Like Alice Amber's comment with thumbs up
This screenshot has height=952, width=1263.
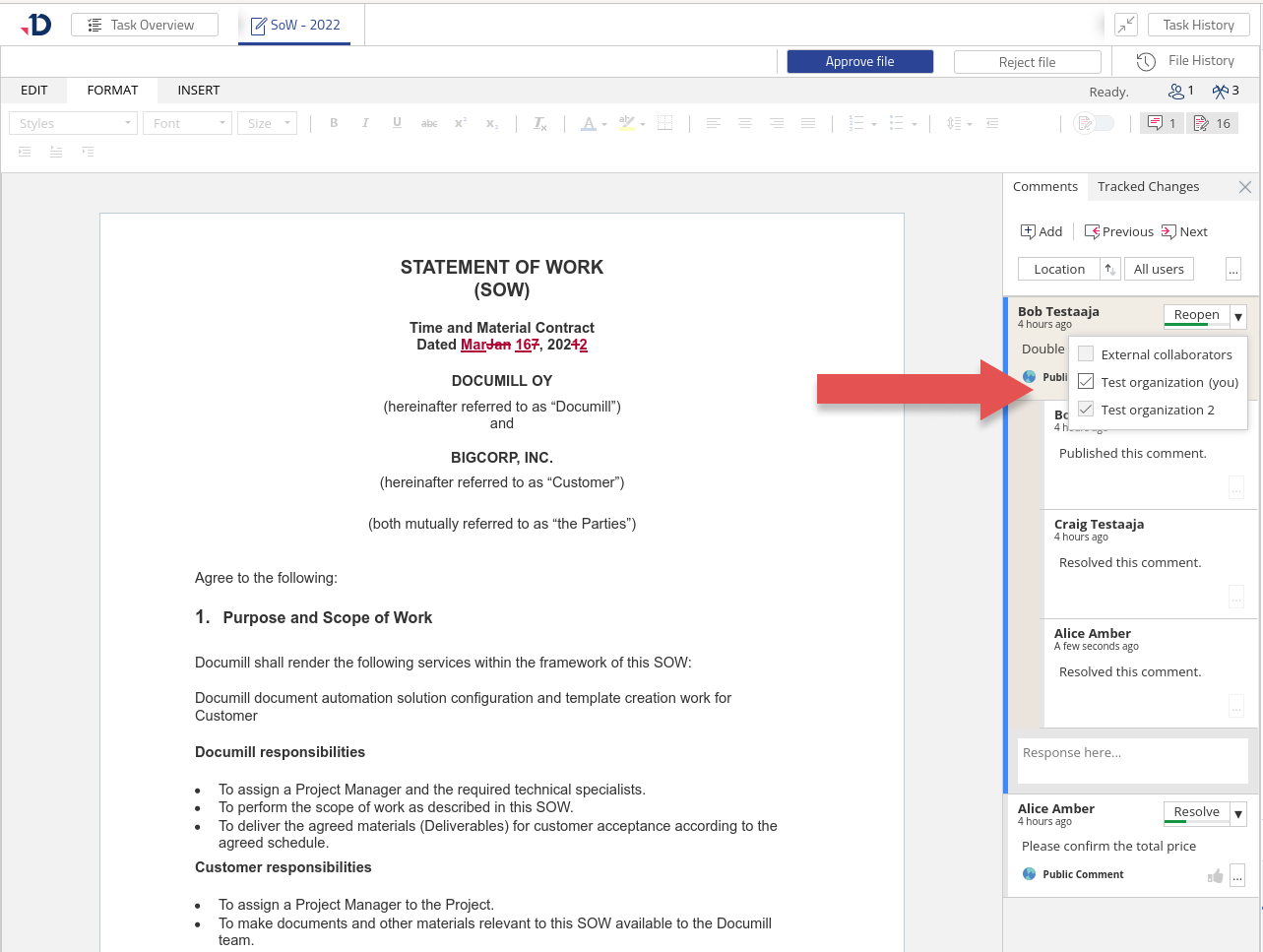[x=1215, y=875]
